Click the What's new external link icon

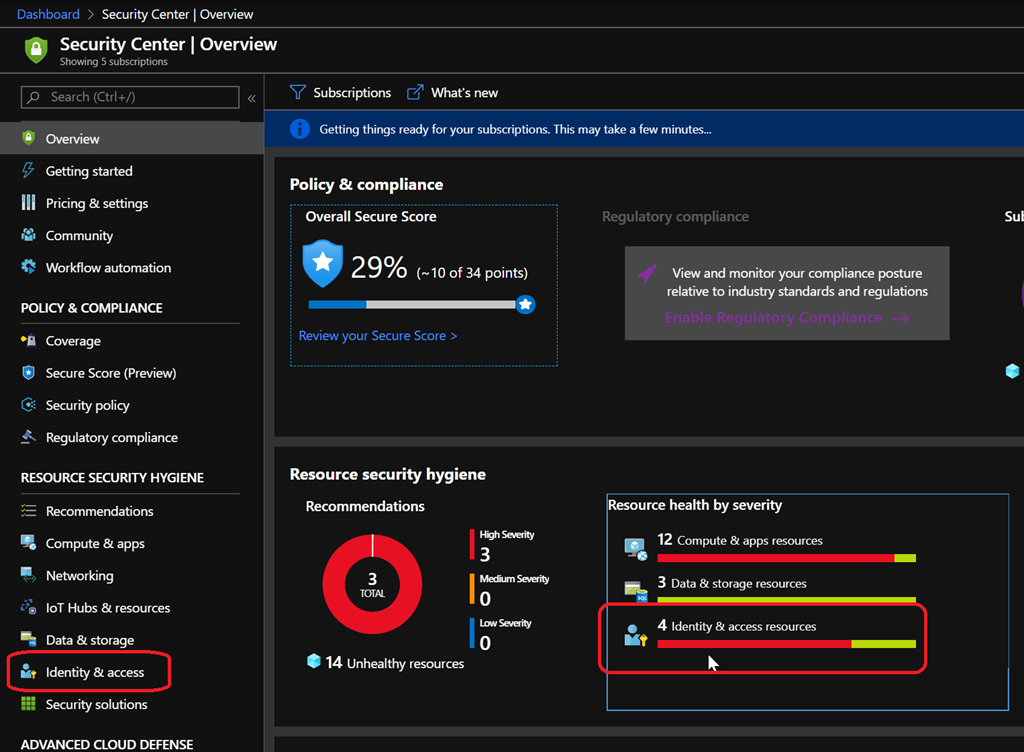pyautogui.click(x=415, y=92)
